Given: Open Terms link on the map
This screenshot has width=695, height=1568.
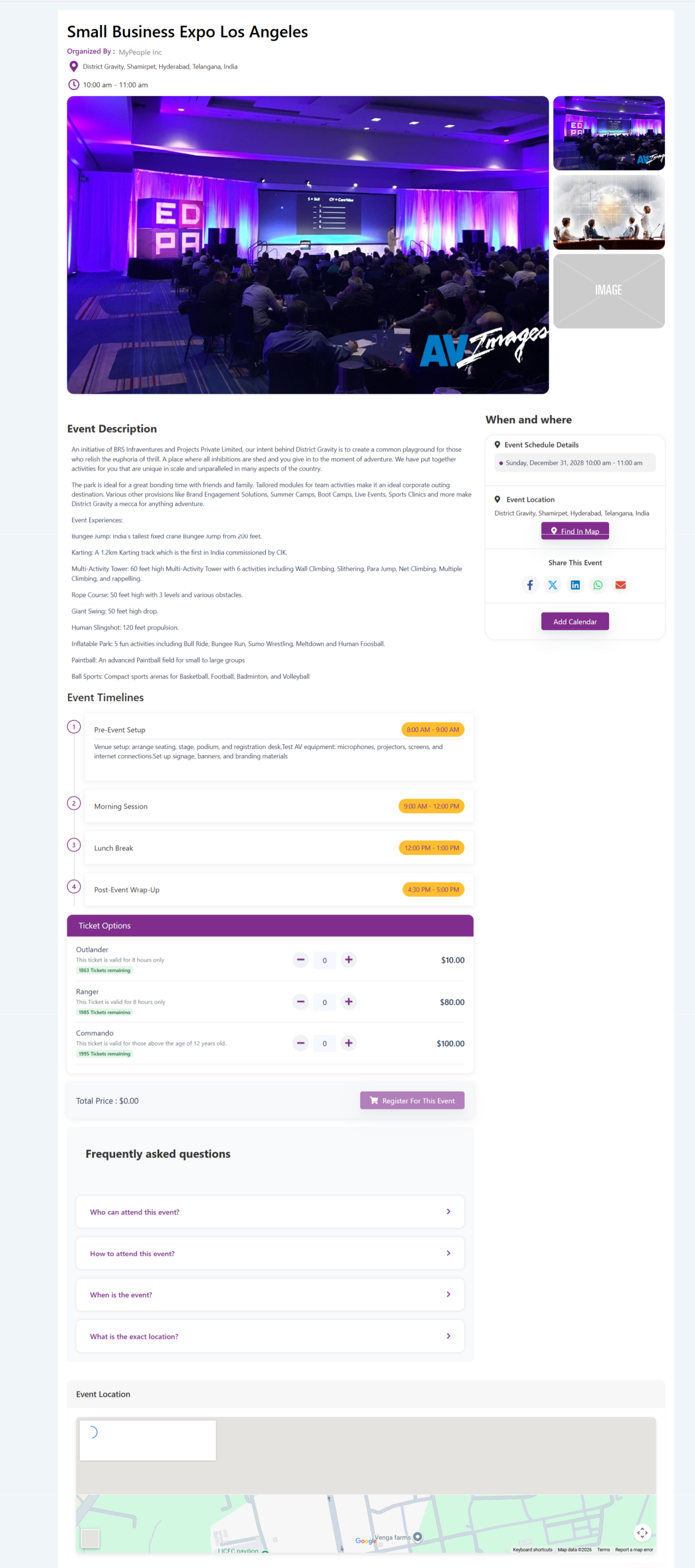Looking at the screenshot, I should point(603,1550).
